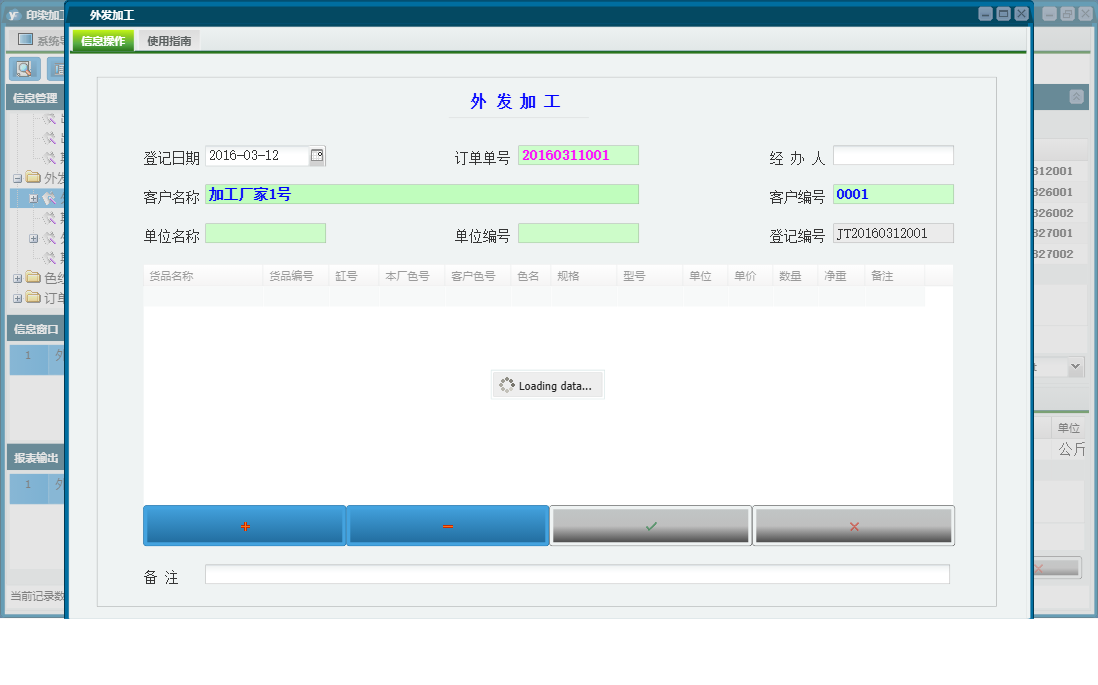The width and height of the screenshot is (1098, 685).
Task: Edit the 登记日期 date value 2016-03-12
Action: click(x=257, y=155)
